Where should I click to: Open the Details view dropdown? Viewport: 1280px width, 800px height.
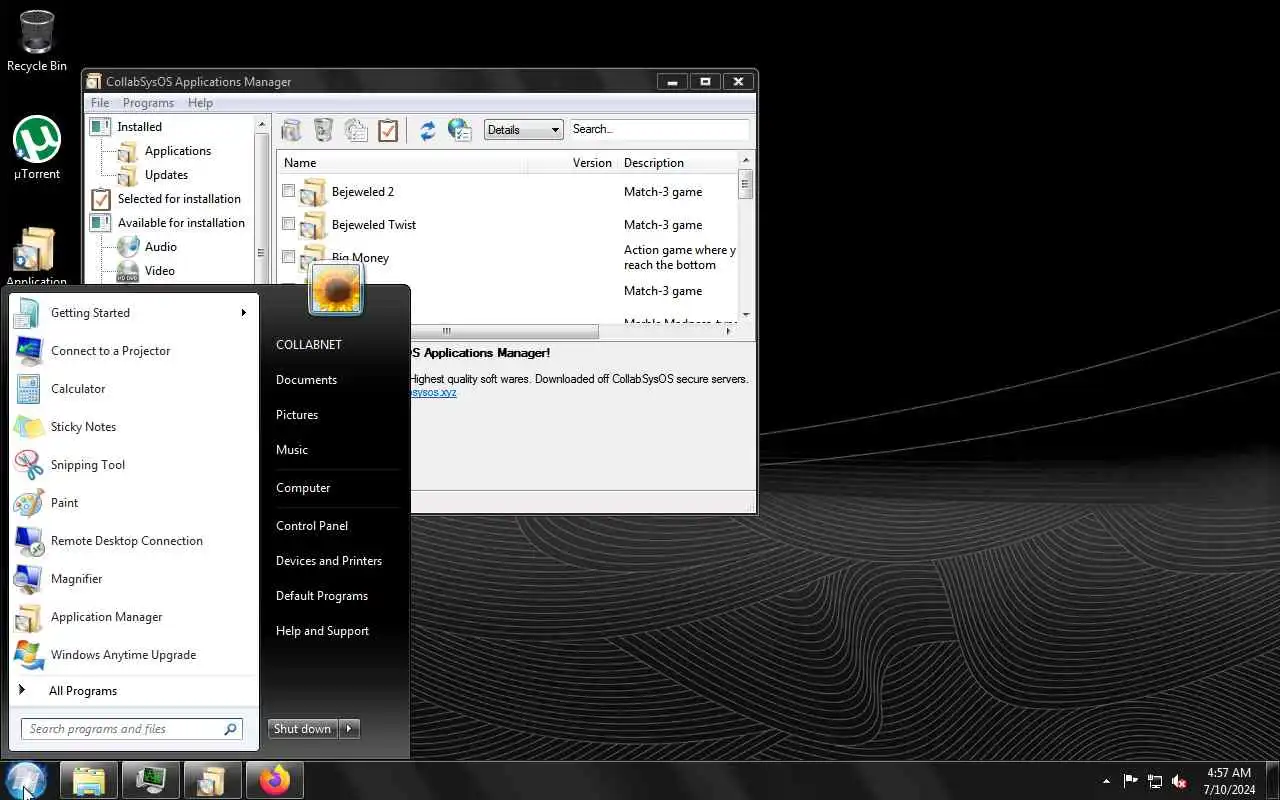click(524, 129)
